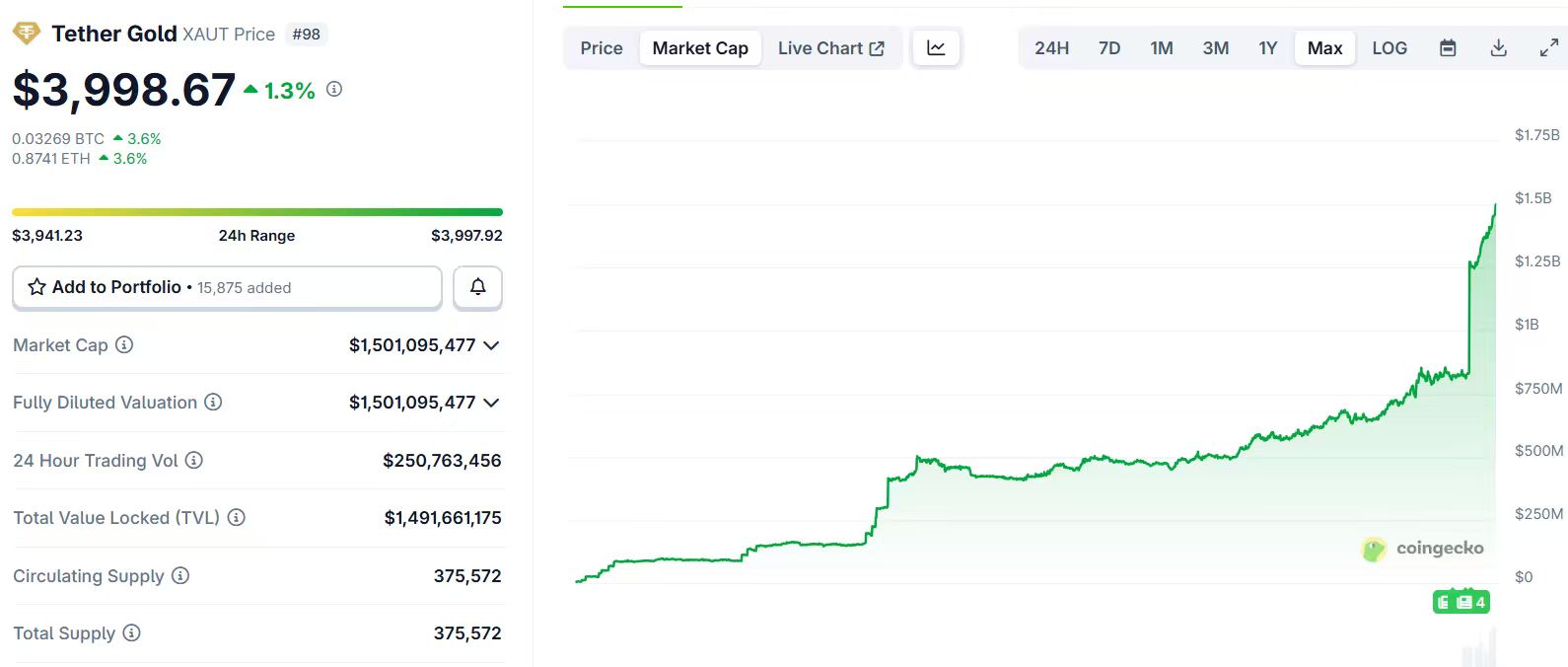The image size is (1568, 667).
Task: Expand the Fully Diluted Valuation chevron
Action: click(491, 403)
